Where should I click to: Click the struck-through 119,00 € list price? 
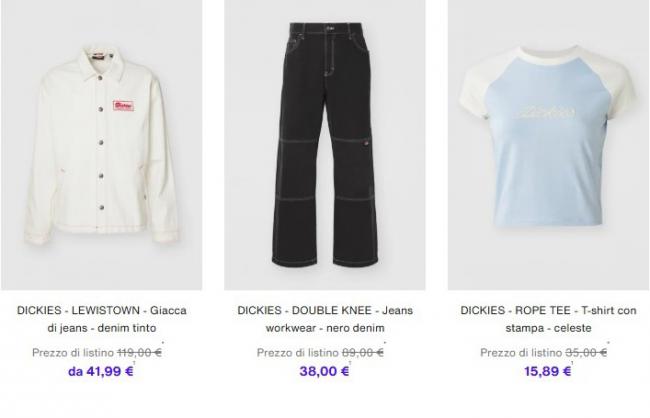pyautogui.click(x=139, y=352)
